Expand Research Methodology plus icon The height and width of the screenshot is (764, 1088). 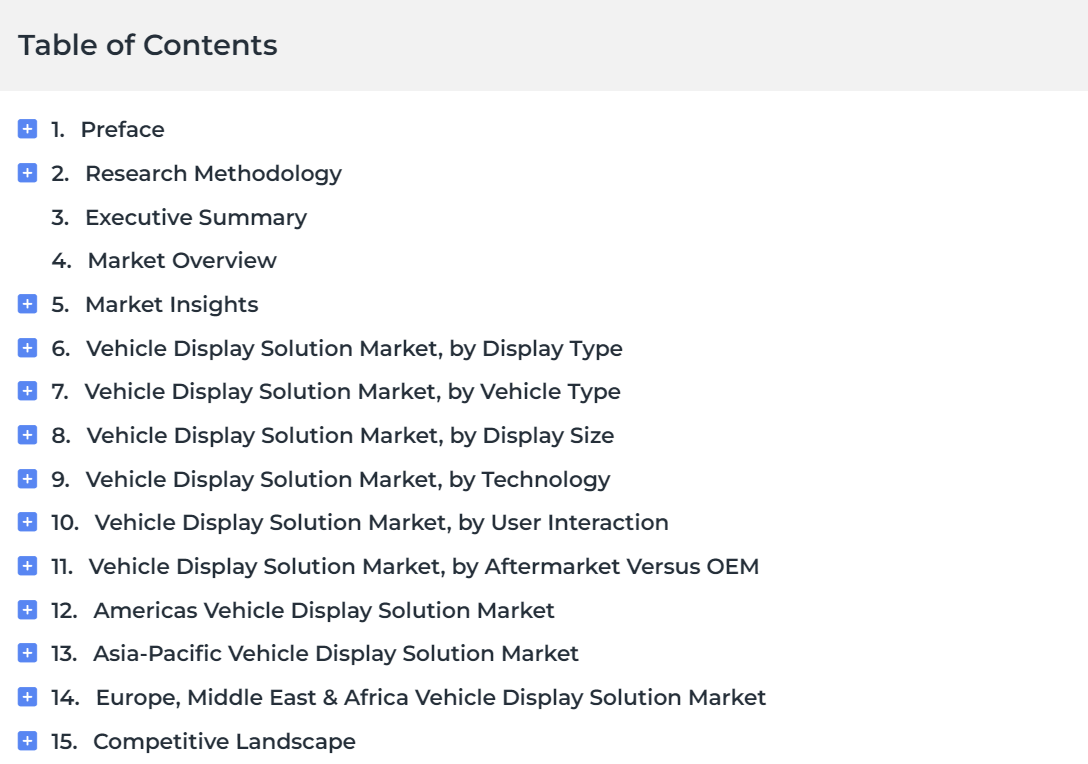[27, 173]
